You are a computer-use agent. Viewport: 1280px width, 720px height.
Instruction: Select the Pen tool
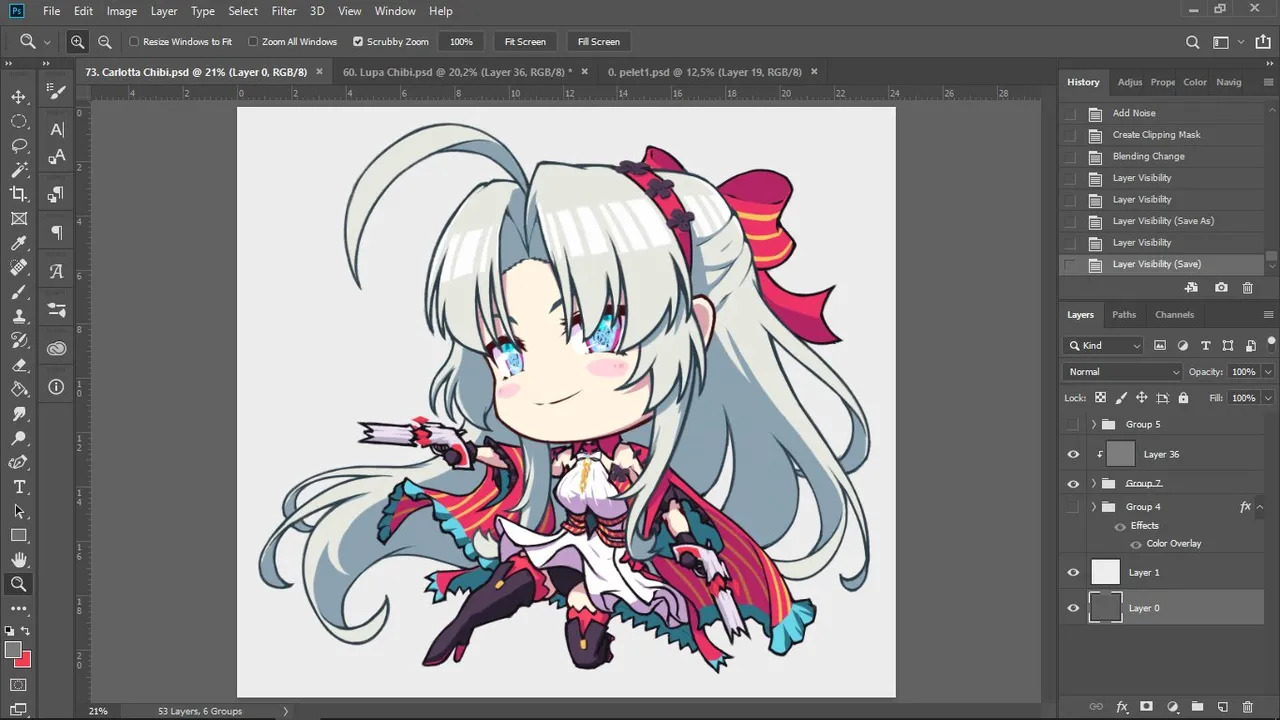[x=19, y=462]
